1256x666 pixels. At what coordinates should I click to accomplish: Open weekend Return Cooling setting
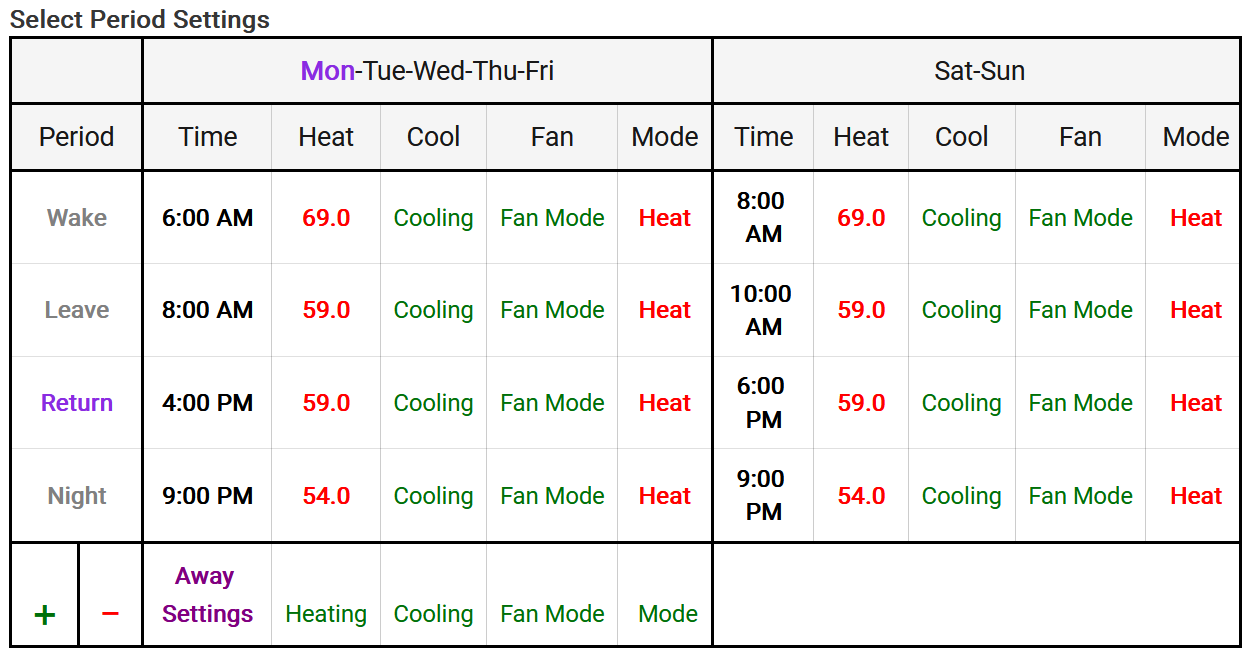coord(961,403)
